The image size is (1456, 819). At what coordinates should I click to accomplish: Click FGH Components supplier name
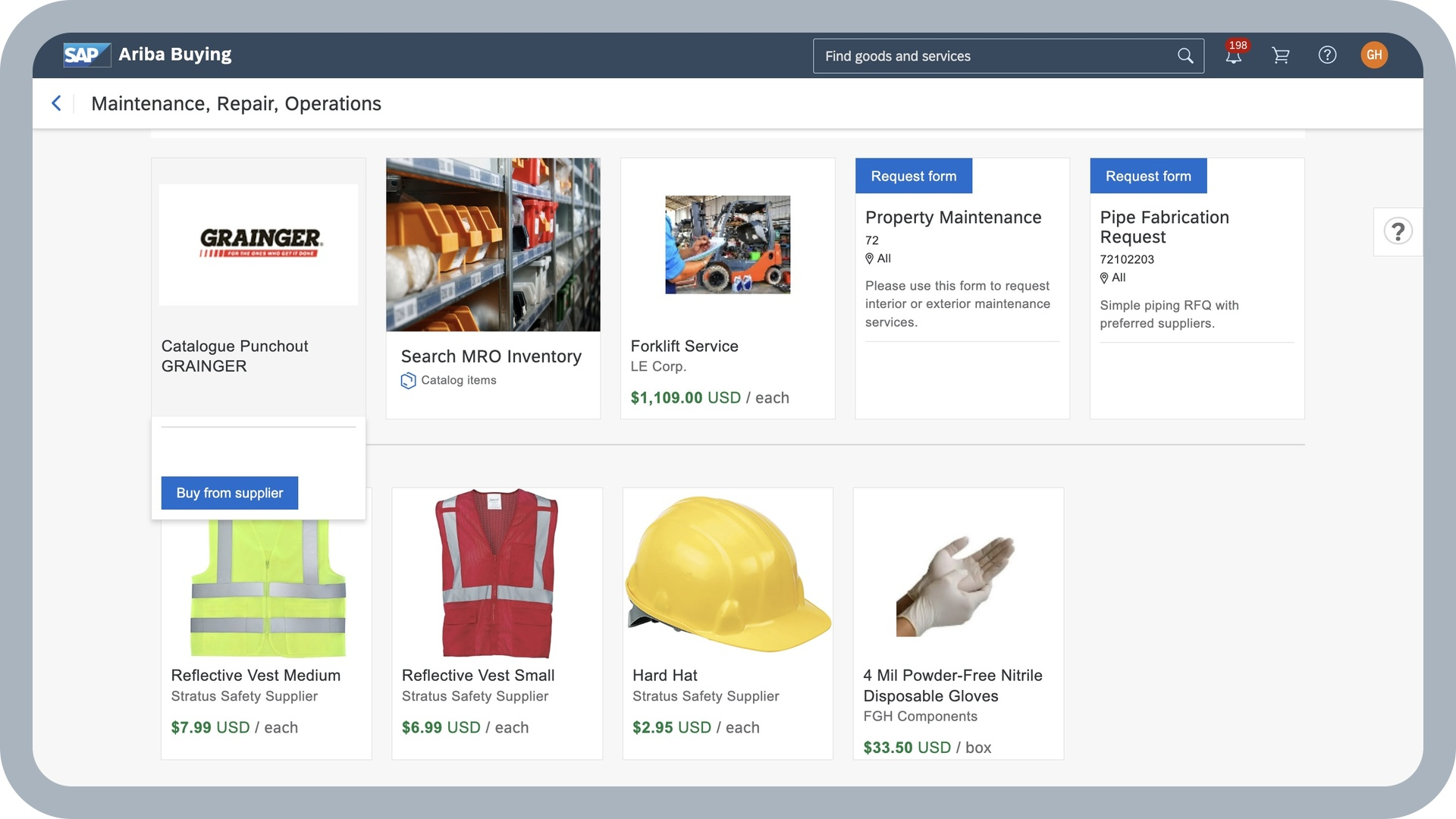(921, 717)
